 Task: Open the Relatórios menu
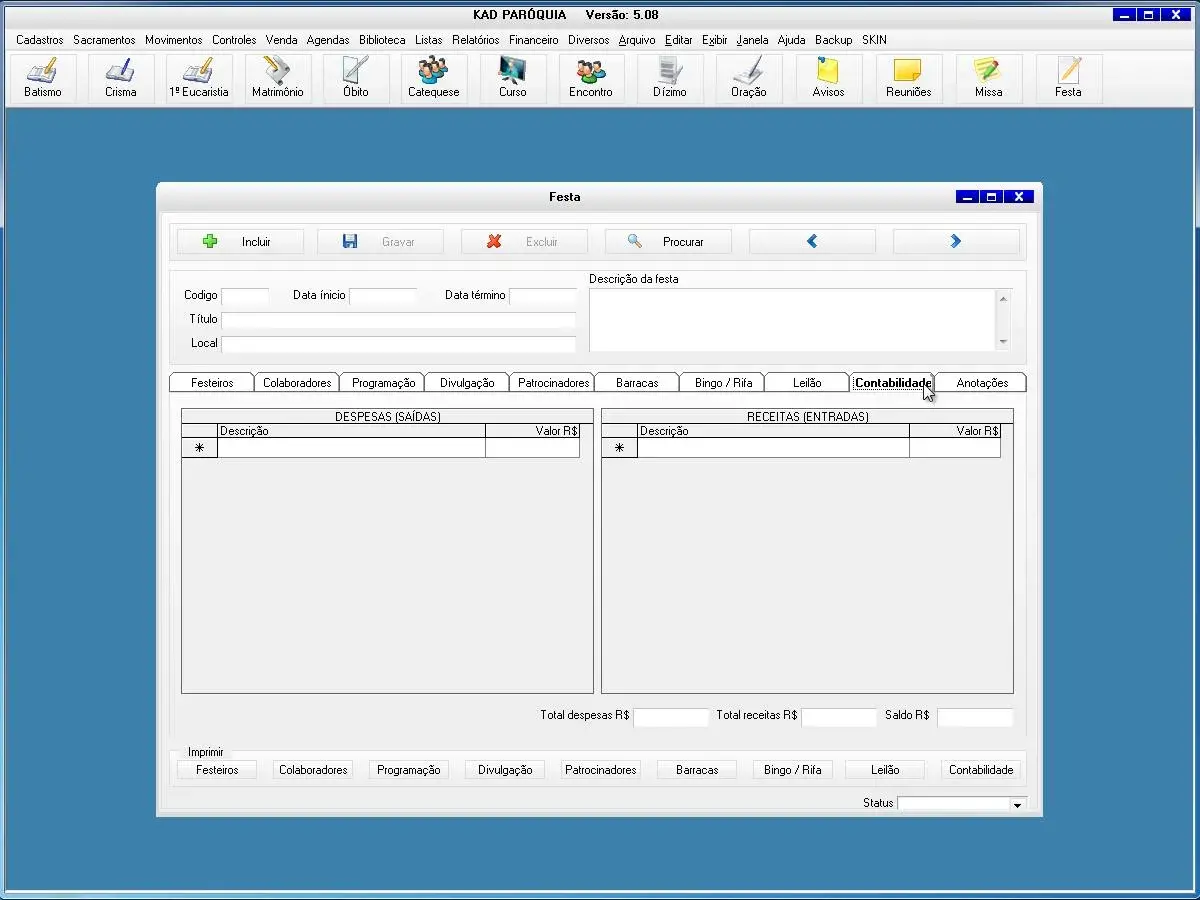pos(476,40)
